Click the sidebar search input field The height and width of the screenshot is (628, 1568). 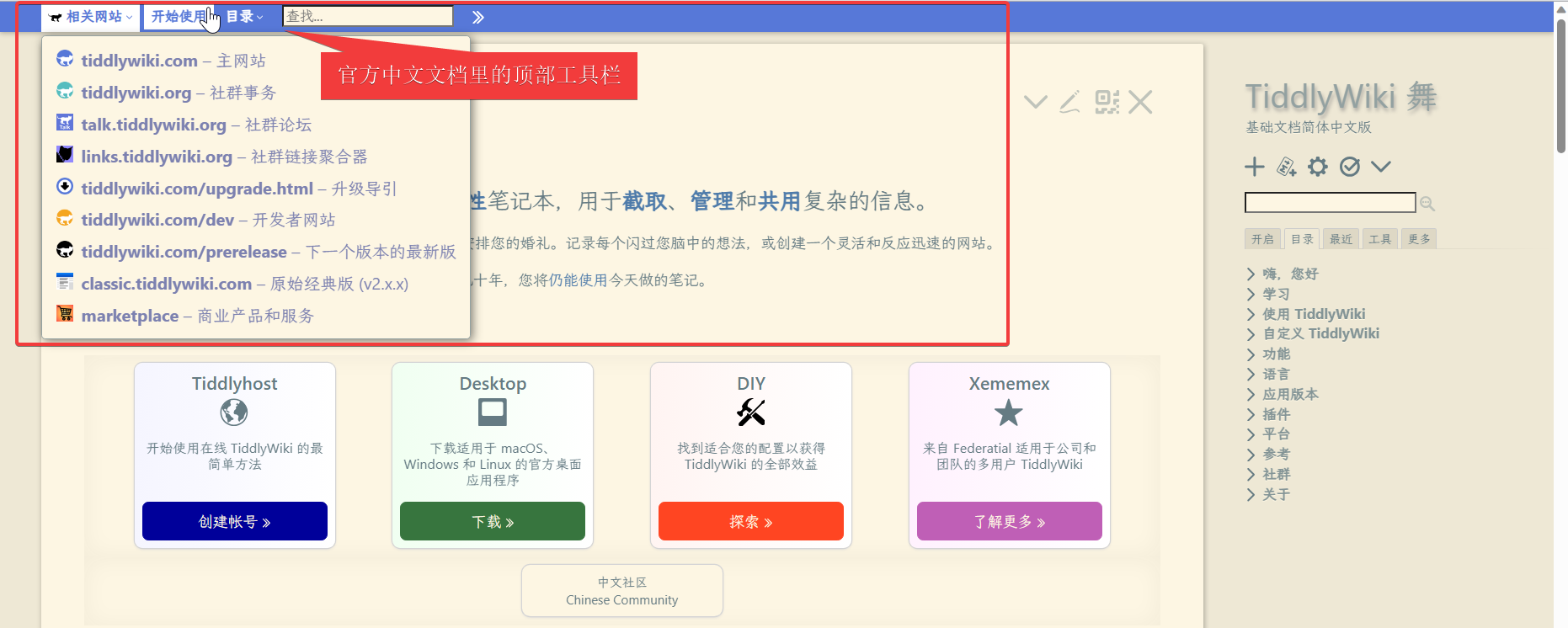pyautogui.click(x=1331, y=203)
